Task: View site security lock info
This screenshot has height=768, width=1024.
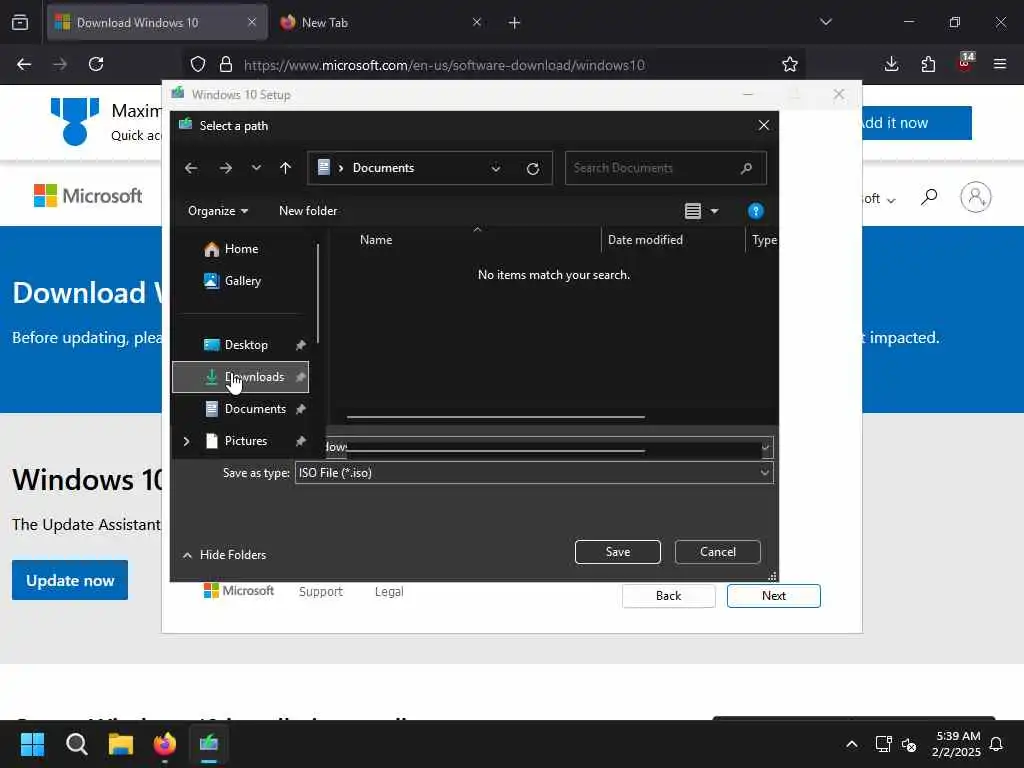Action: [226, 64]
